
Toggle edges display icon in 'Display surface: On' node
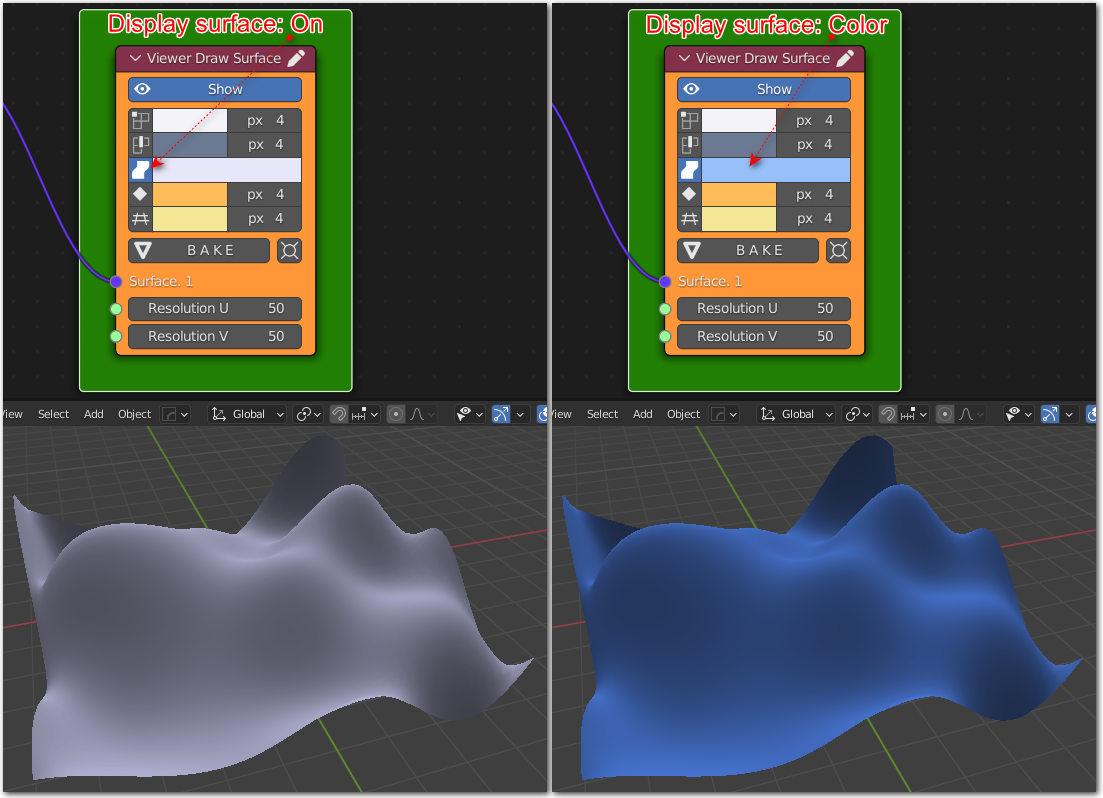141,144
